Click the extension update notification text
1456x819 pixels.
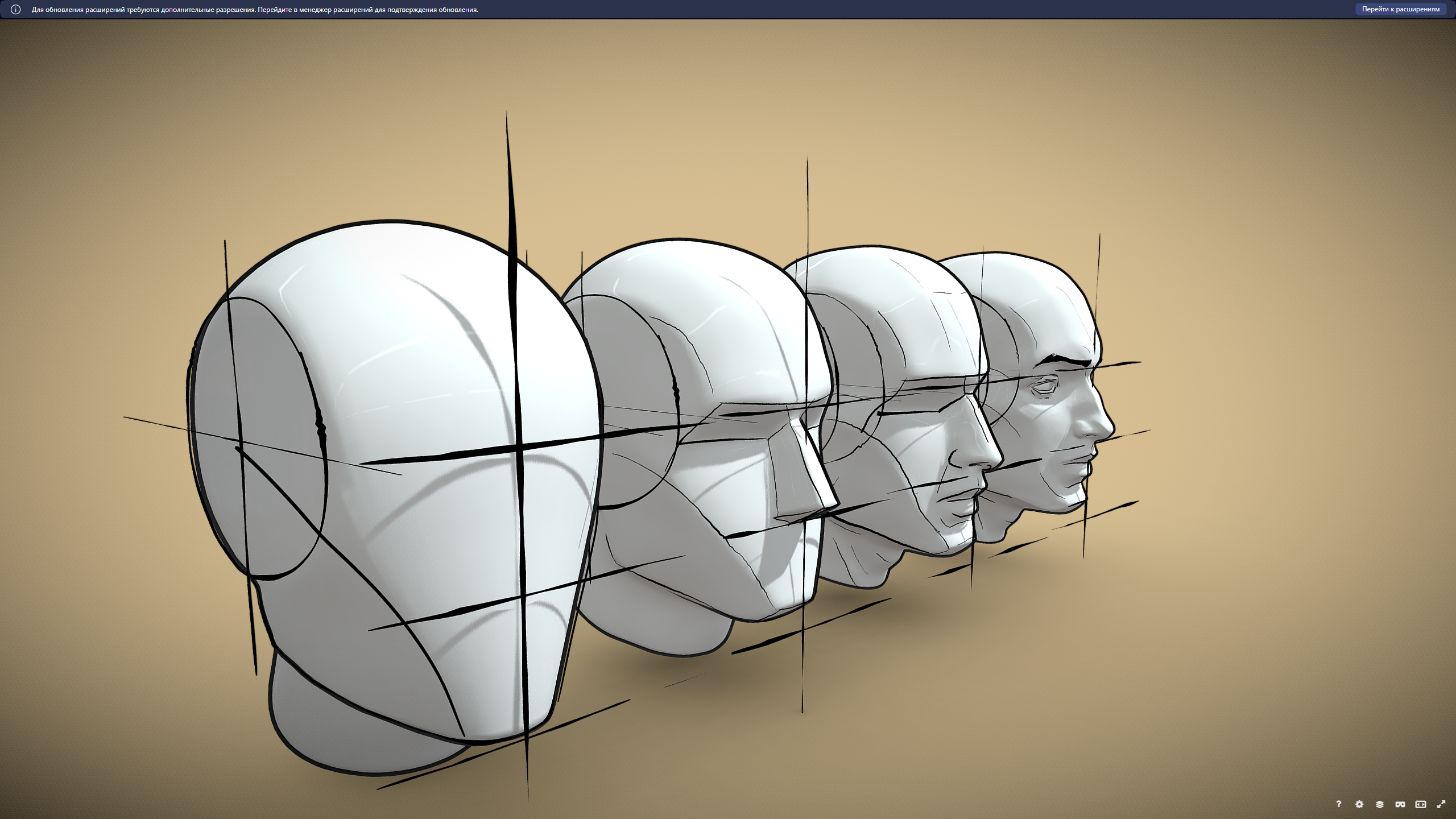pos(255,10)
